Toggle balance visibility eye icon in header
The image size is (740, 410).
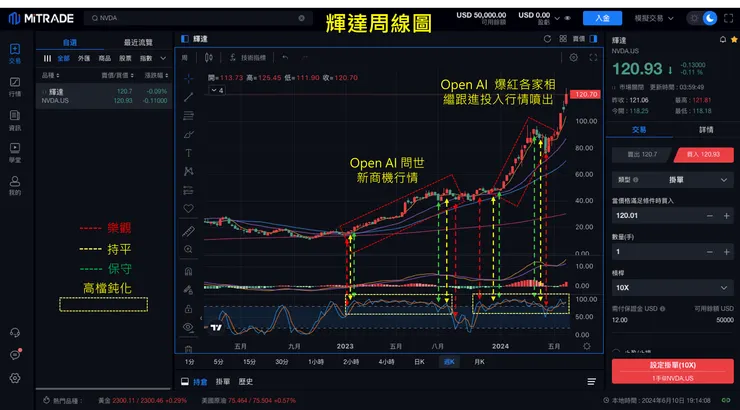[568, 18]
